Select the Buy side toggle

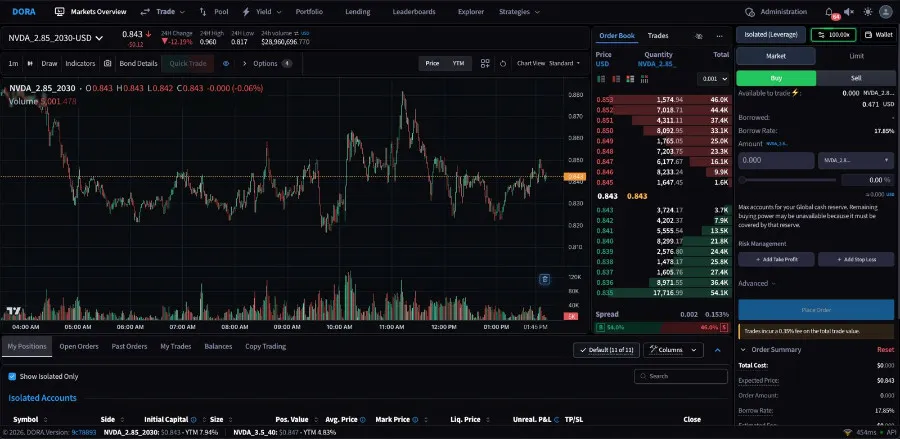776,78
